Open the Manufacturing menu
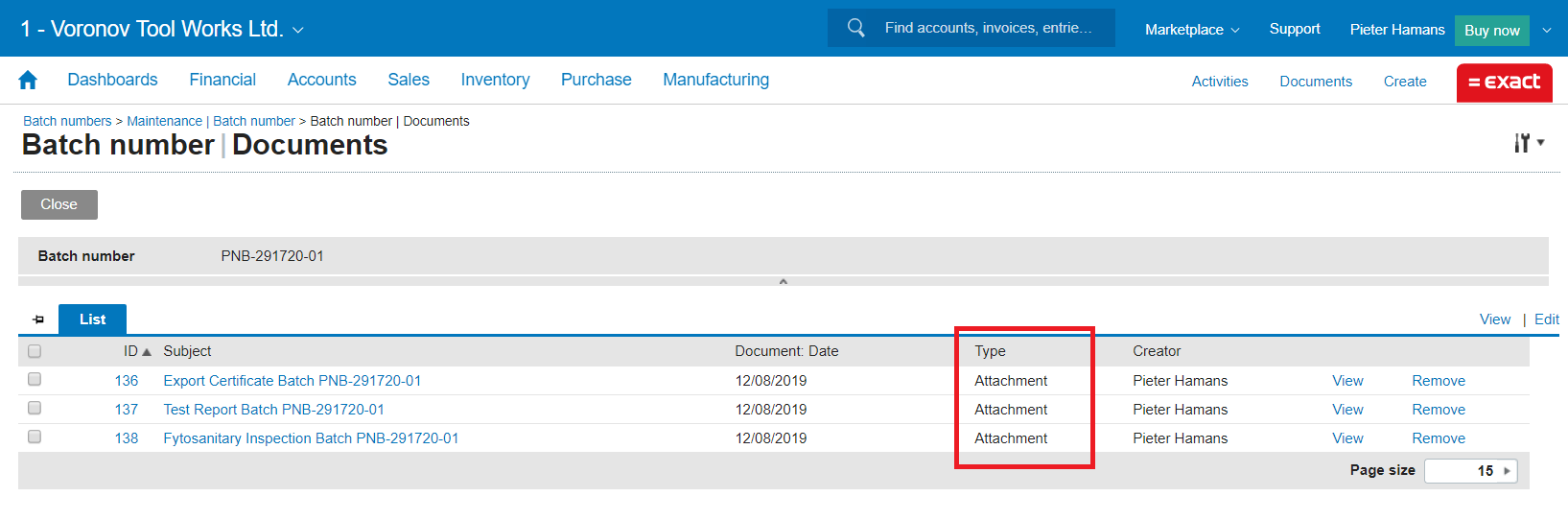1568x520 pixels. 715,80
